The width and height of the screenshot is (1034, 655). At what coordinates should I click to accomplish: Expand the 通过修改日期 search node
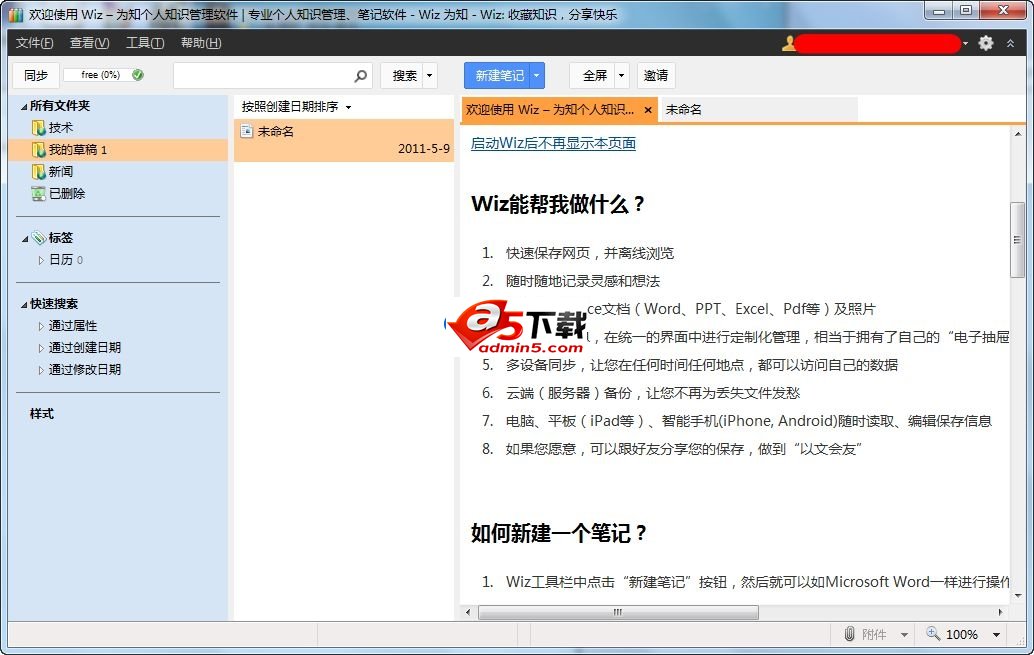pyautogui.click(x=41, y=370)
